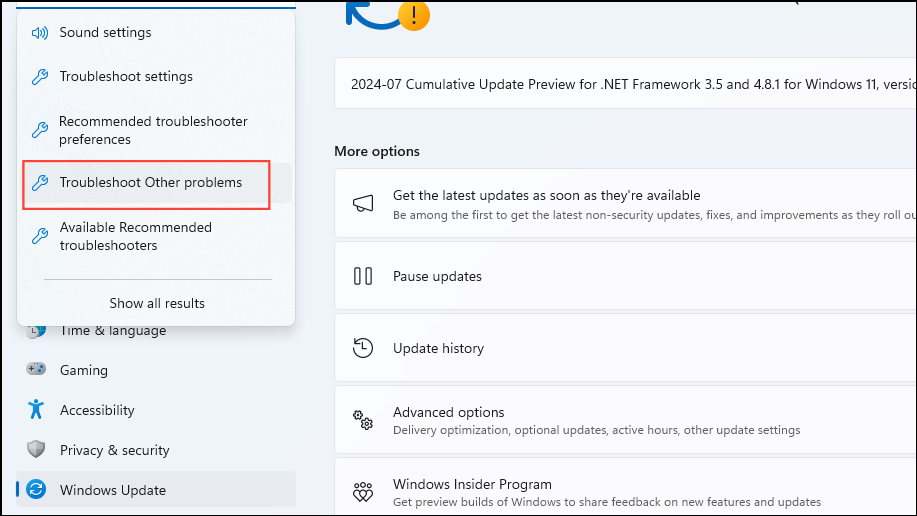Click the Privacy & security shield icon
This screenshot has height=516, width=917.
tap(36, 449)
